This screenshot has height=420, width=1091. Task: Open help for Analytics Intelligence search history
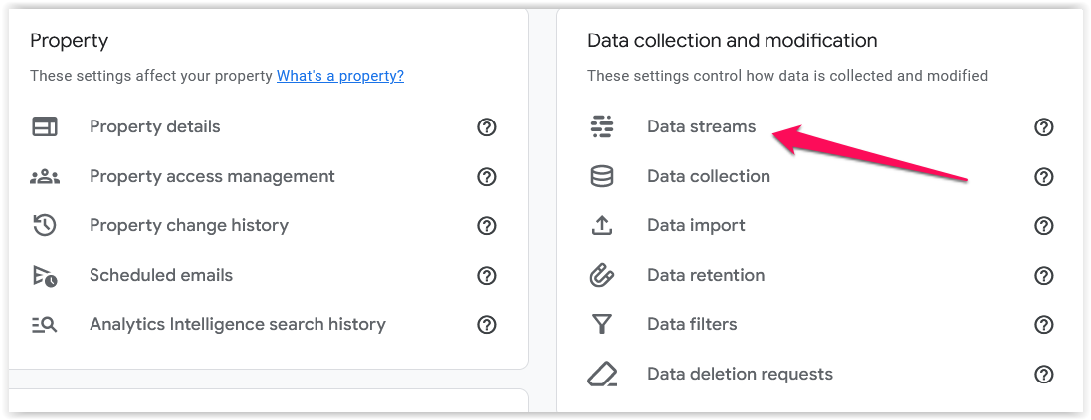tap(486, 325)
